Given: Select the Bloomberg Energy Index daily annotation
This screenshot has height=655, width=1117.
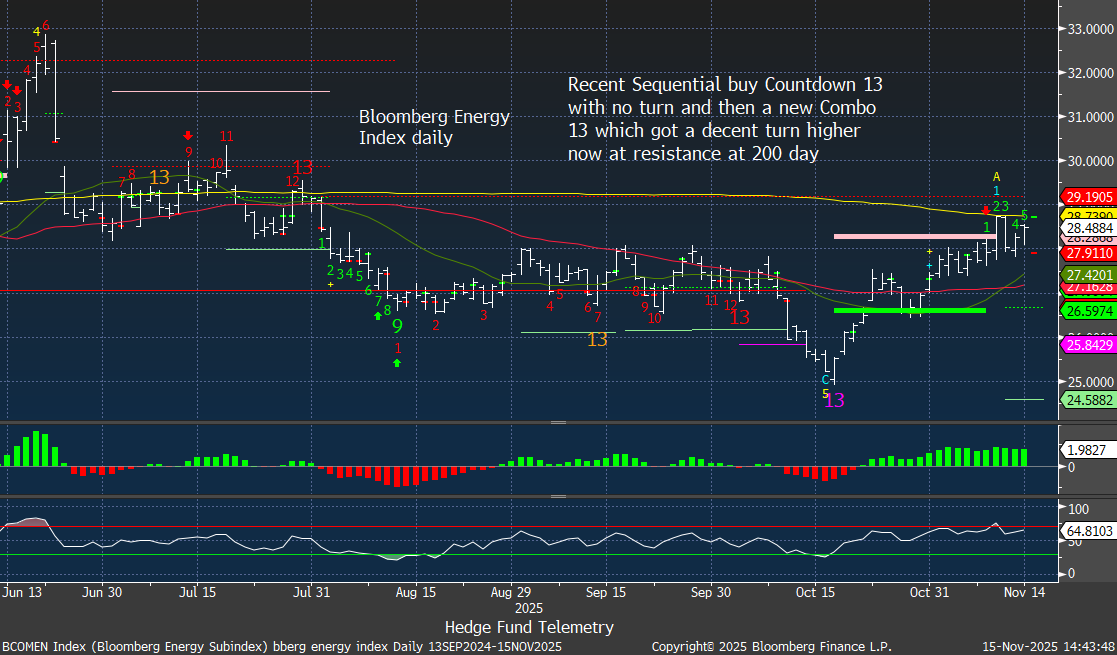Looking at the screenshot, I should (x=434, y=127).
